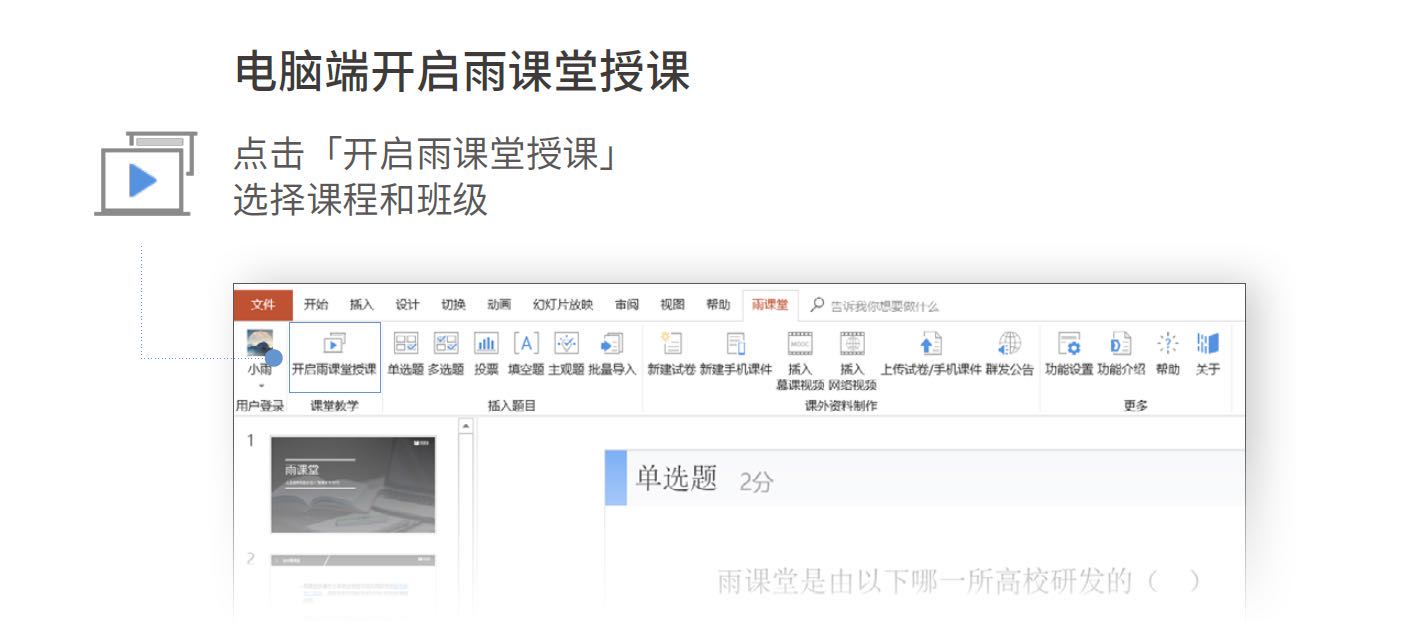Open the 文件 tab
The width and height of the screenshot is (1410, 636).
(263, 305)
